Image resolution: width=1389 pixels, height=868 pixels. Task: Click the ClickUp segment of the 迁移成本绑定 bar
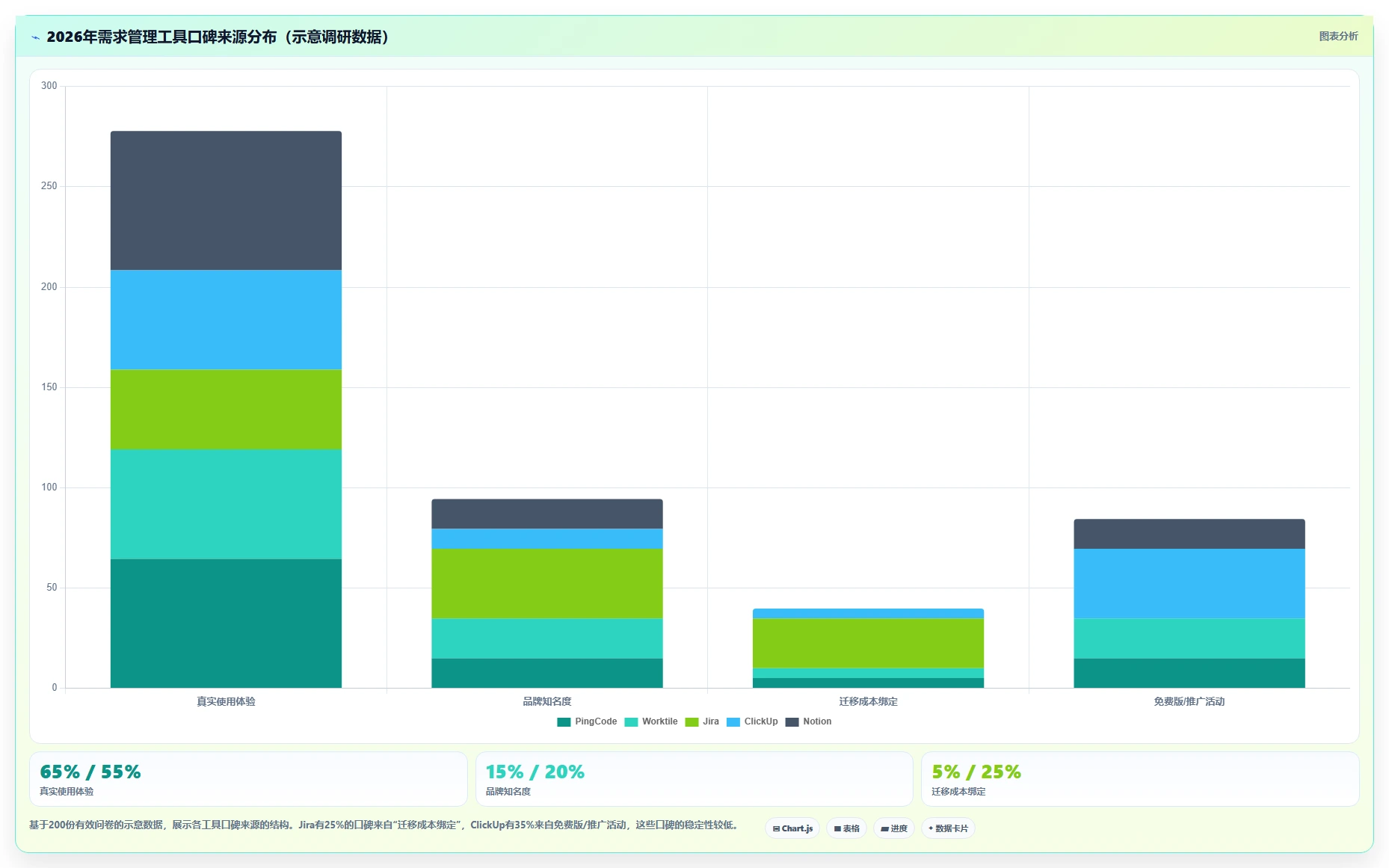(868, 614)
